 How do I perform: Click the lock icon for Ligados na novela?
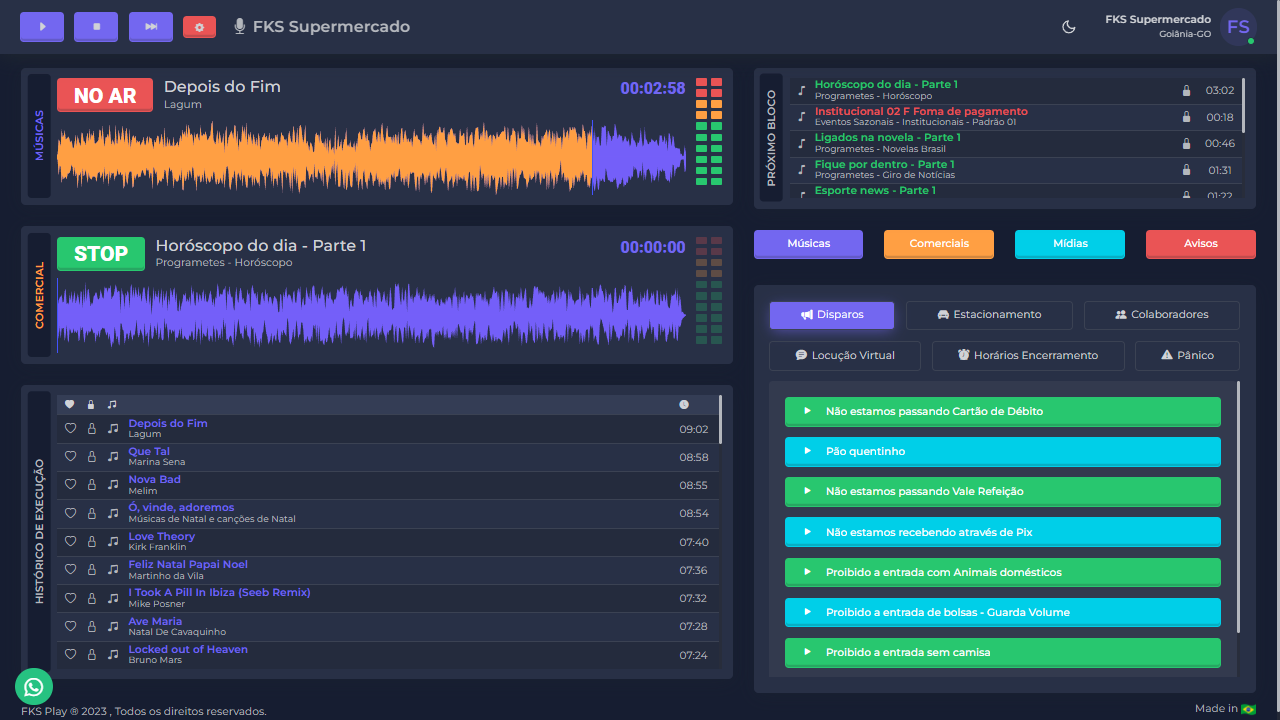[x=1186, y=143]
